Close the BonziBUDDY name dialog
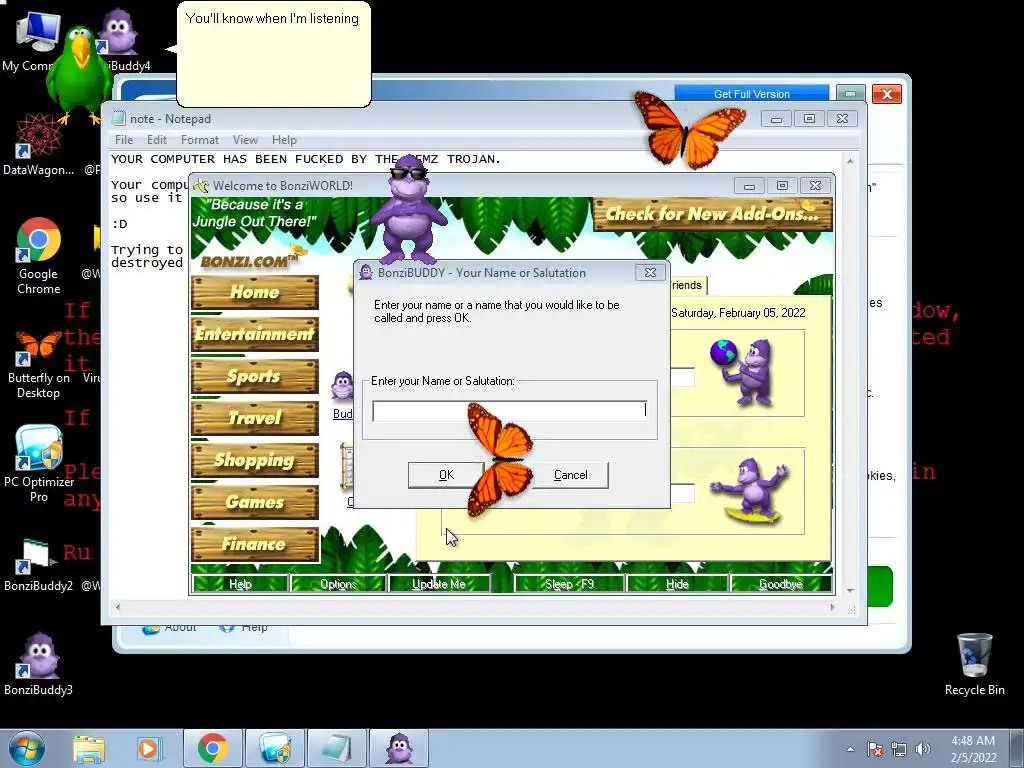The width and height of the screenshot is (1024, 768). tap(650, 272)
